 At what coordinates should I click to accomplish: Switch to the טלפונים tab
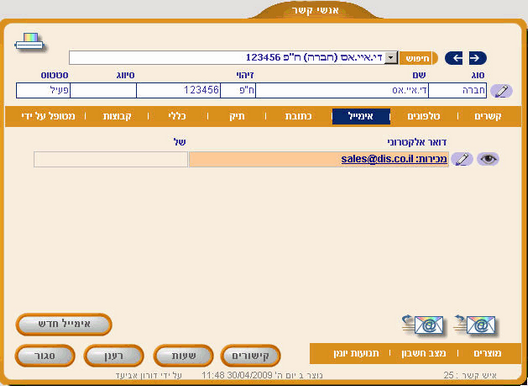click(x=424, y=117)
